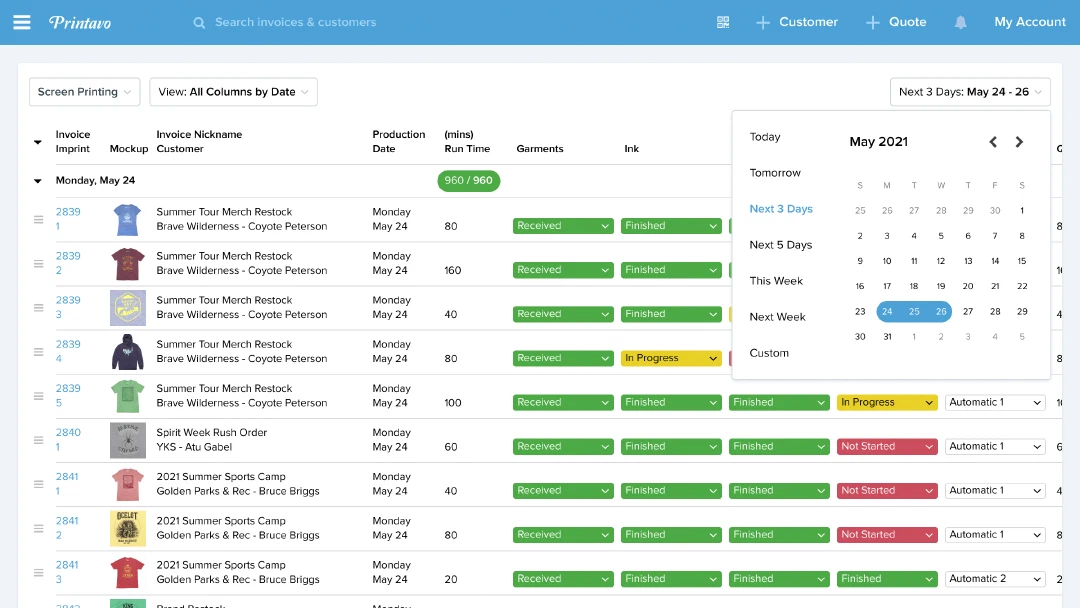Open the Next 3 Days date range dropdown
The width and height of the screenshot is (1080, 608).
(x=970, y=92)
